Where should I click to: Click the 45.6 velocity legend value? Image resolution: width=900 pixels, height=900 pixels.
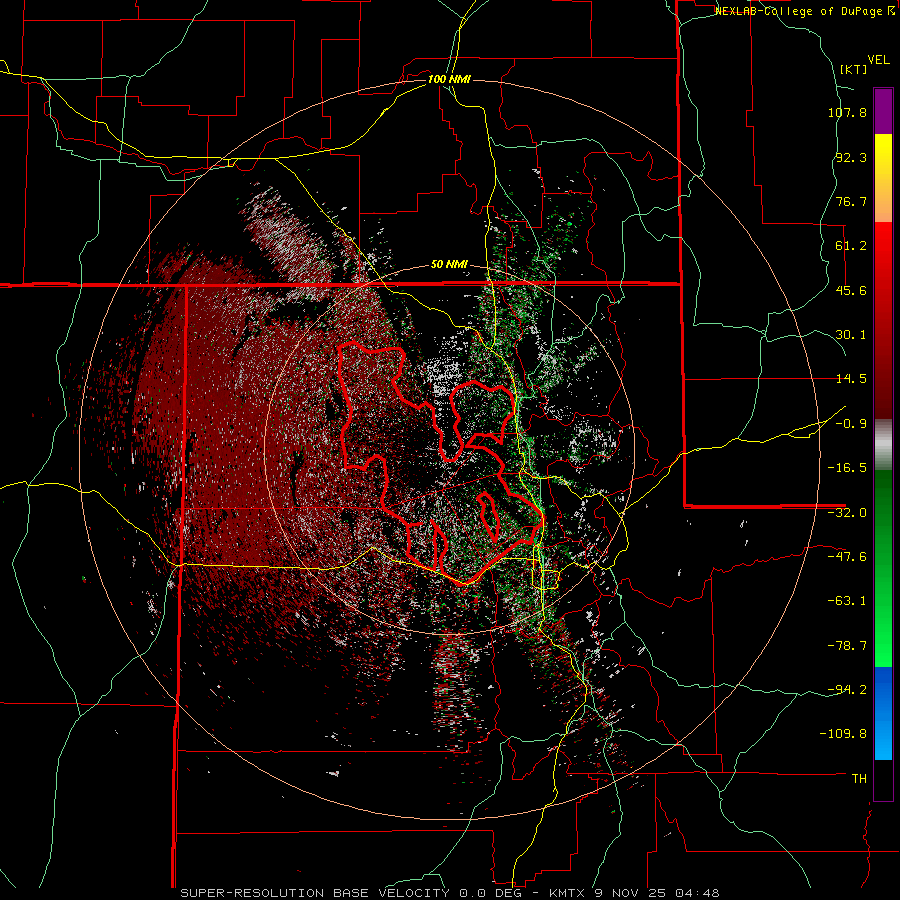[x=851, y=290]
